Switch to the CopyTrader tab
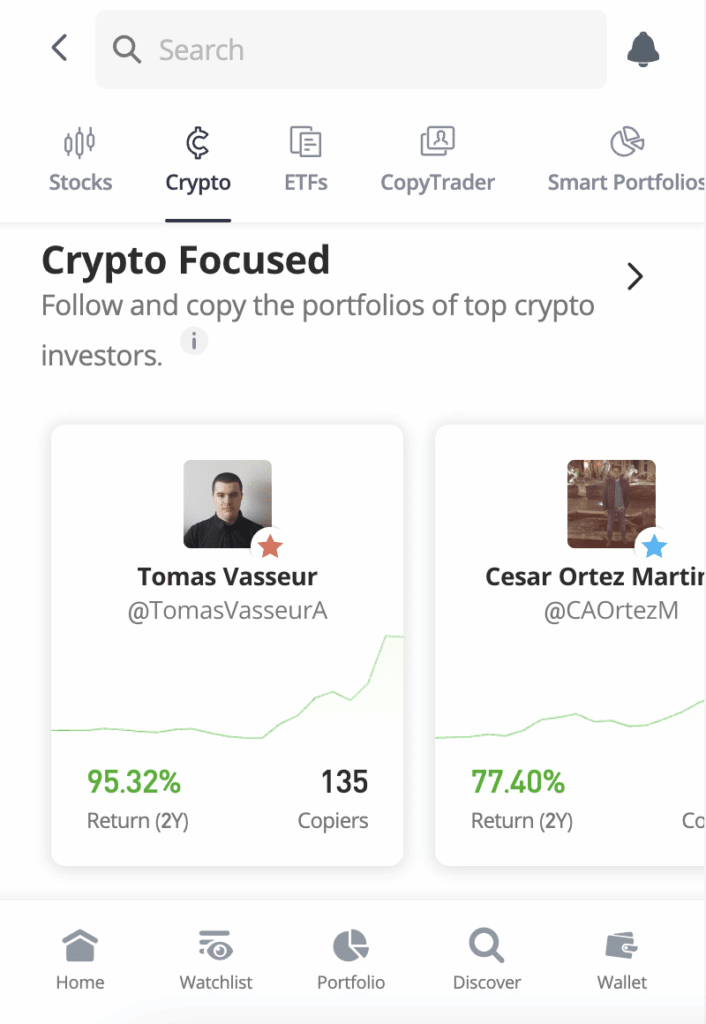 coord(437,183)
